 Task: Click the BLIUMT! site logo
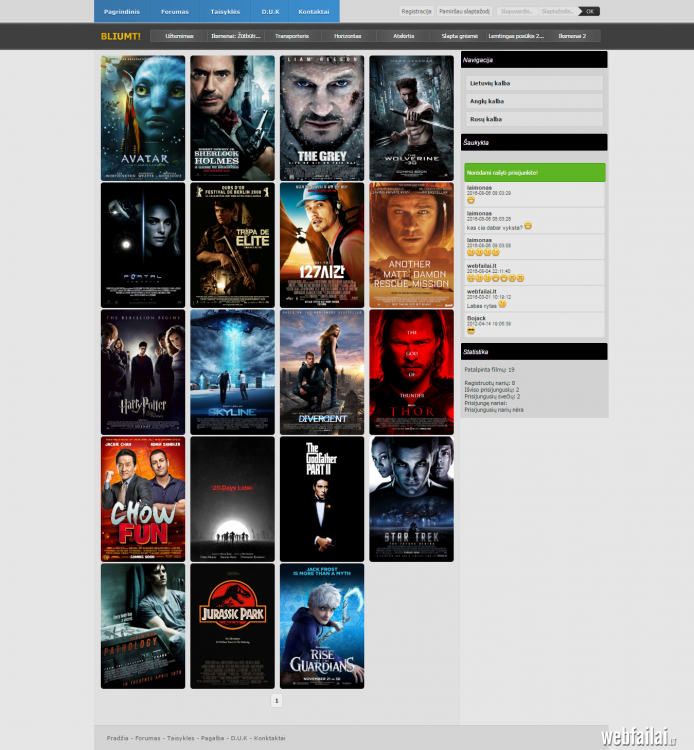(121, 36)
